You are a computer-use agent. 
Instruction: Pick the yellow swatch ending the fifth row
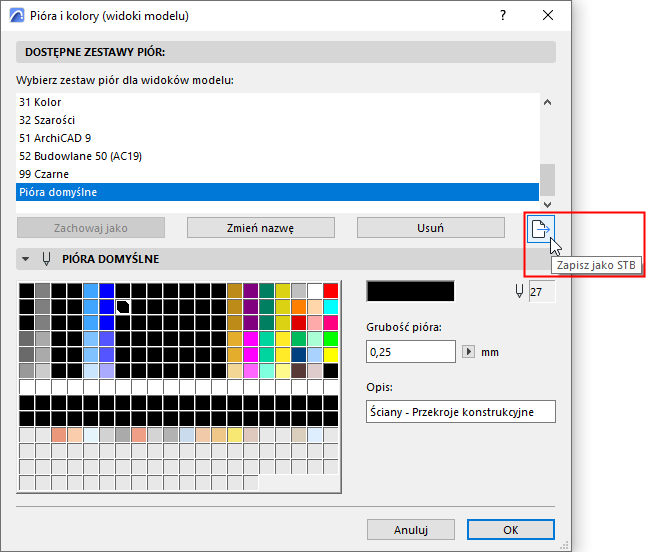pos(330,355)
